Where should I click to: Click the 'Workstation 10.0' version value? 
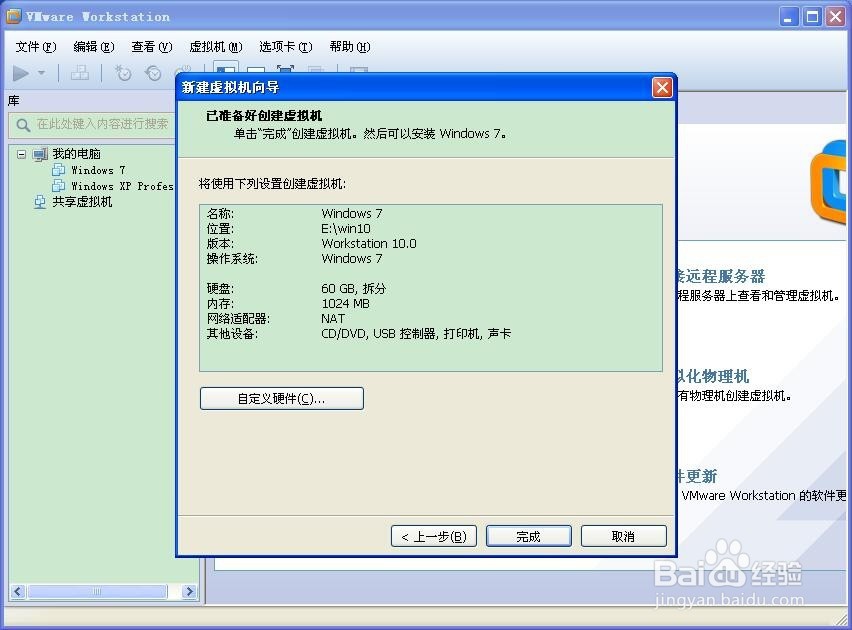point(369,244)
